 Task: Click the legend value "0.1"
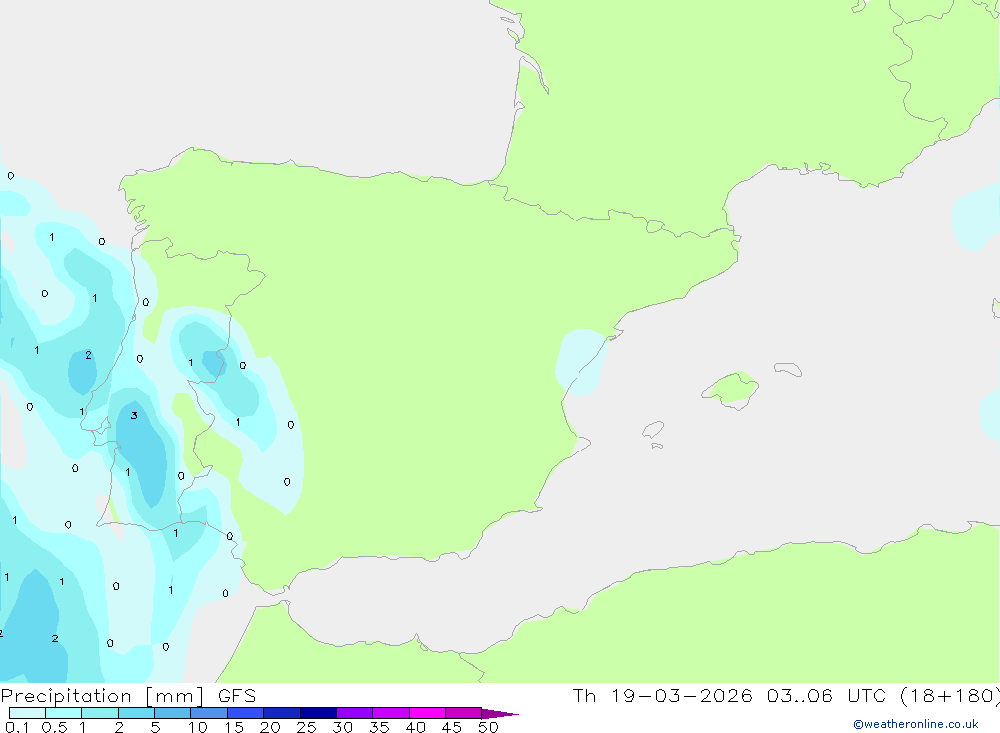(x=17, y=727)
